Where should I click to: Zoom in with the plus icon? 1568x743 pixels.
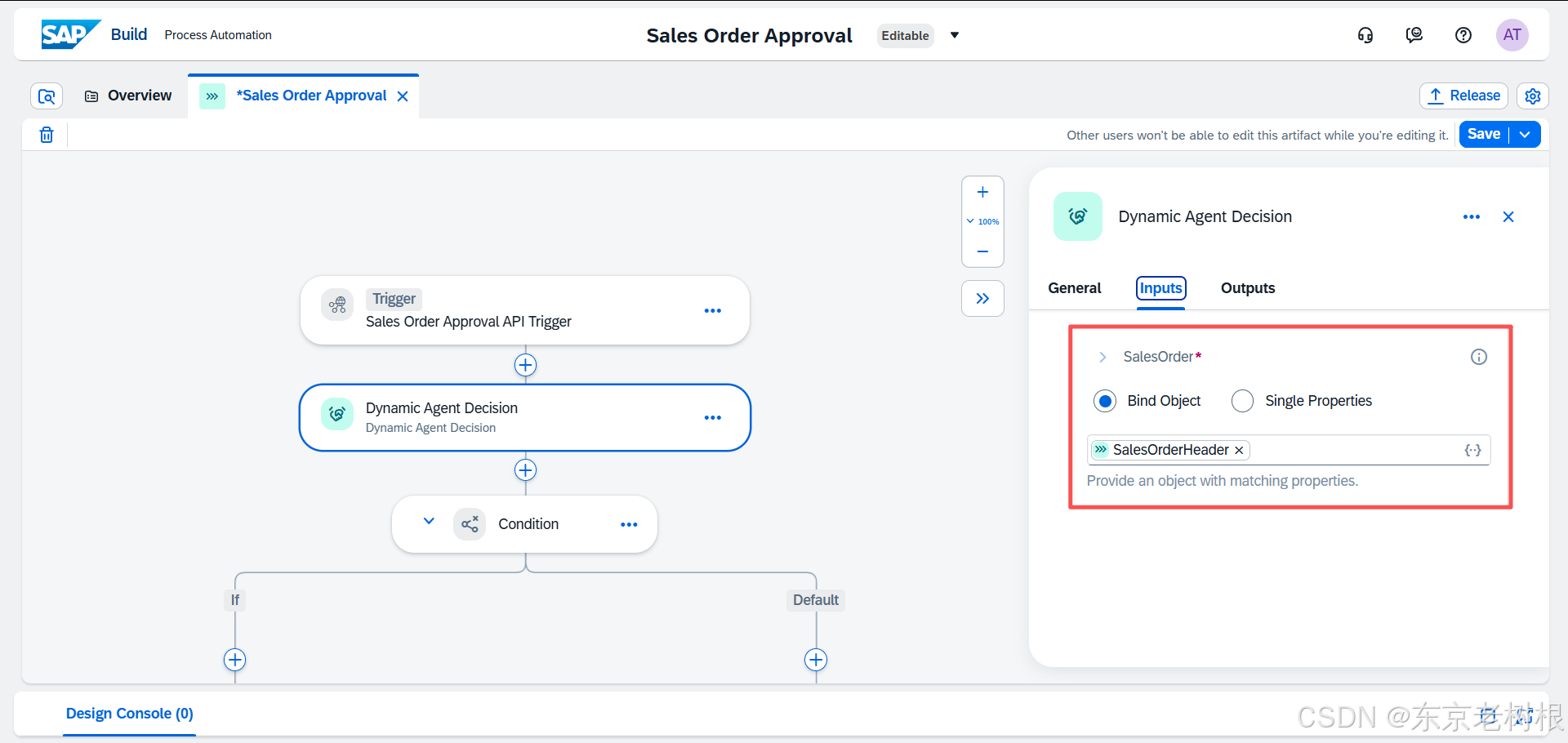pyautogui.click(x=982, y=193)
